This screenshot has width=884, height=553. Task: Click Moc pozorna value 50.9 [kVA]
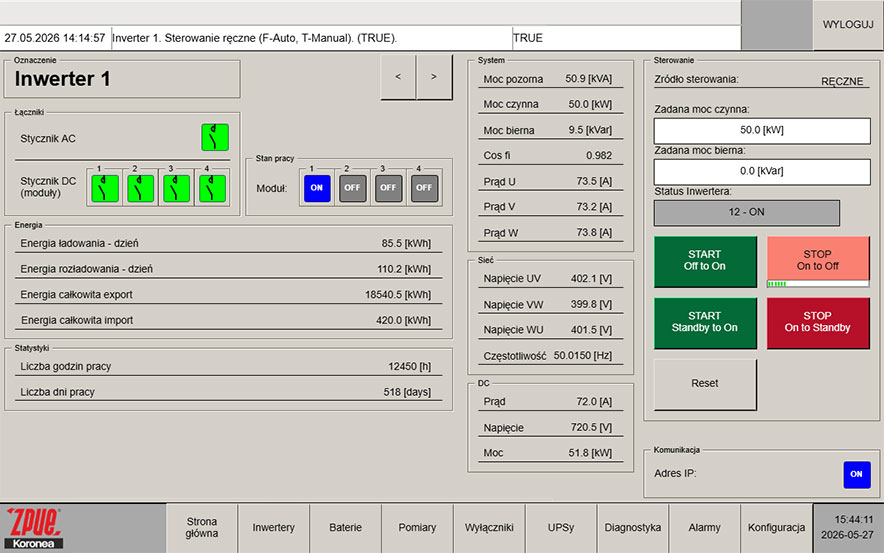(x=589, y=79)
